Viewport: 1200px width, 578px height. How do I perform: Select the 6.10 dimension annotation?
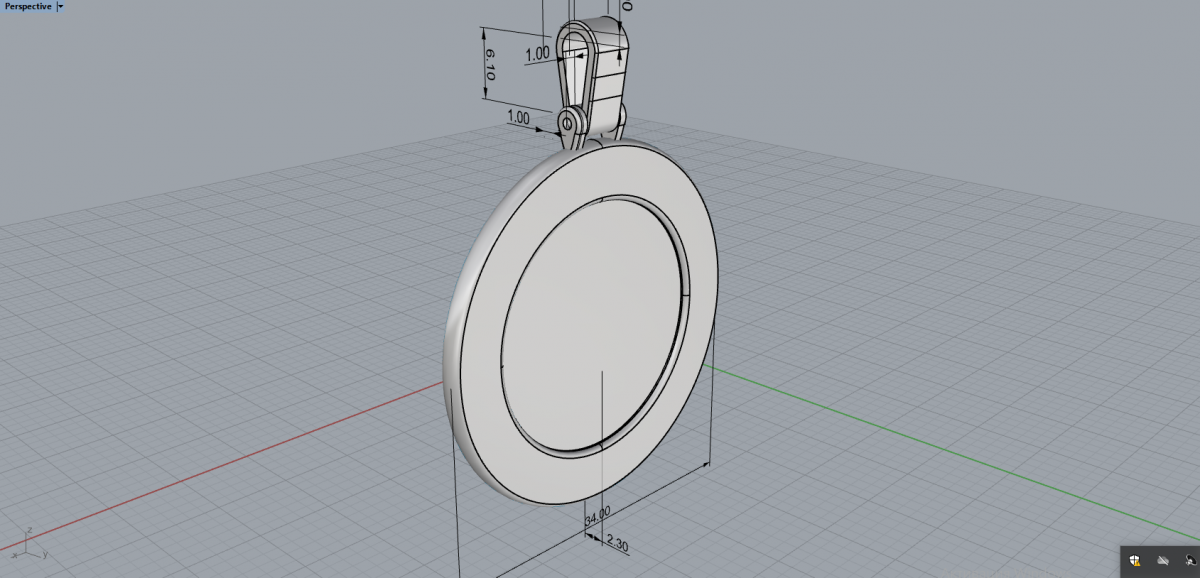[x=490, y=64]
